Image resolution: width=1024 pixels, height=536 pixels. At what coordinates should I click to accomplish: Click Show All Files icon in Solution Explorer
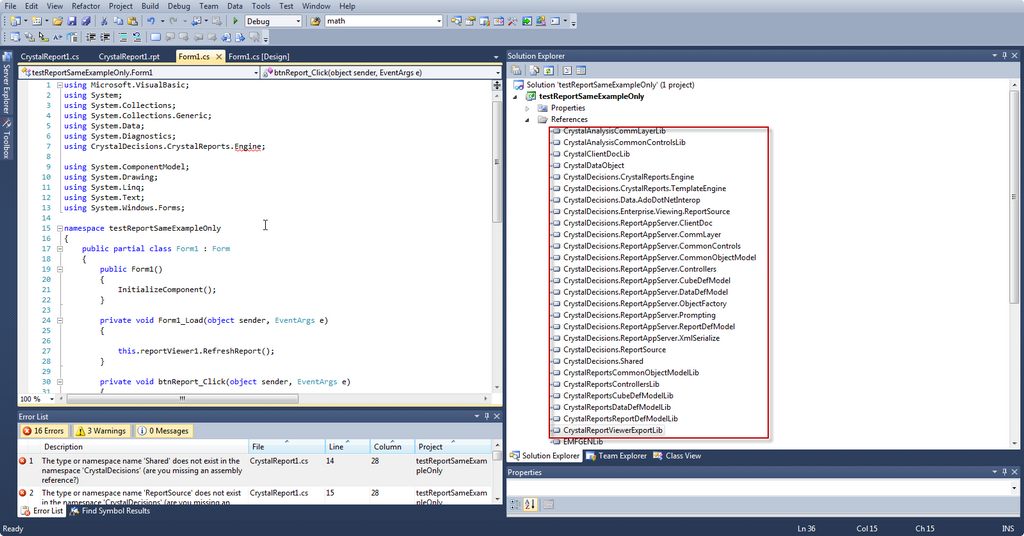click(535, 71)
